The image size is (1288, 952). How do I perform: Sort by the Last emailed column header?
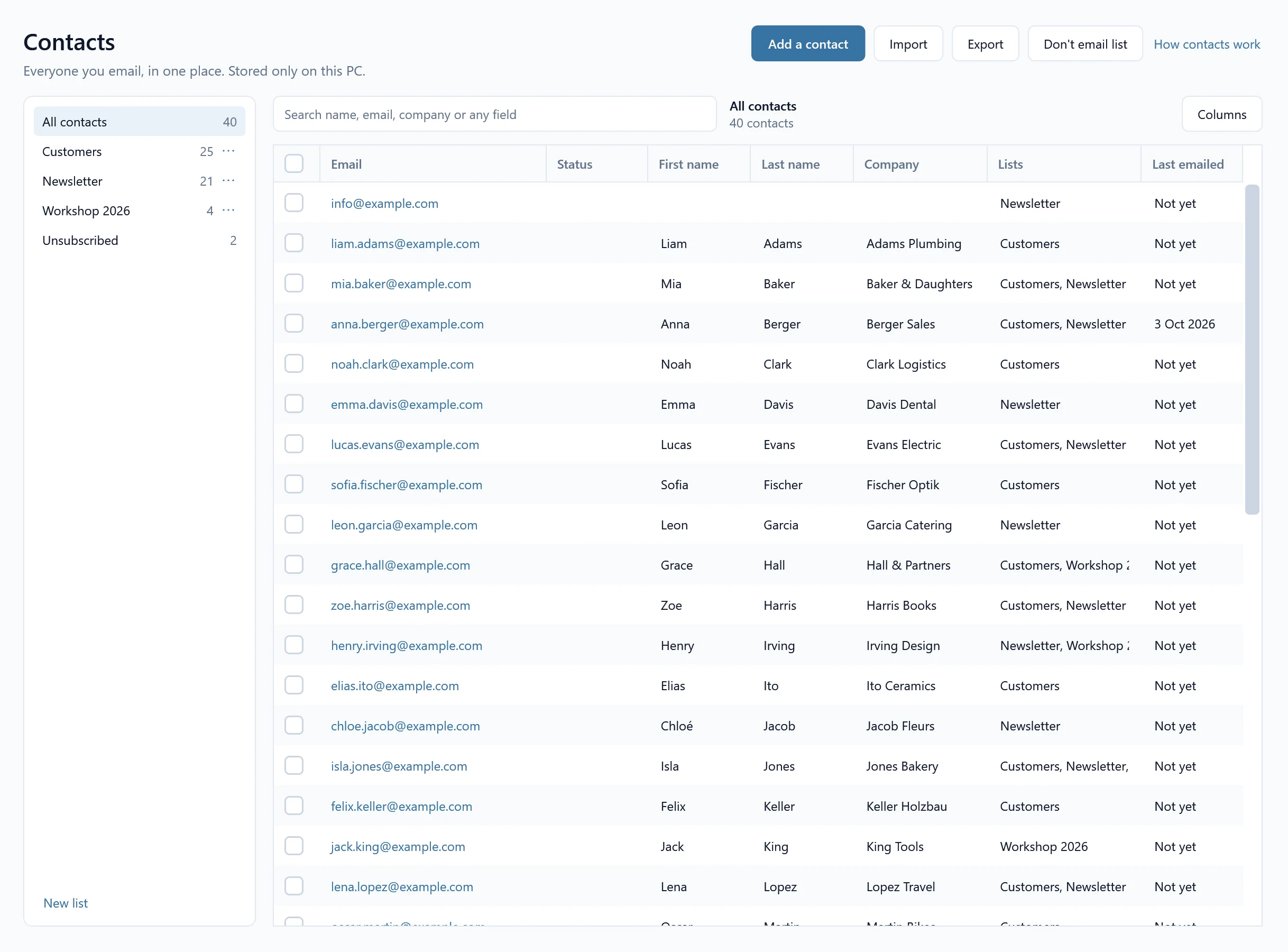tap(1191, 164)
